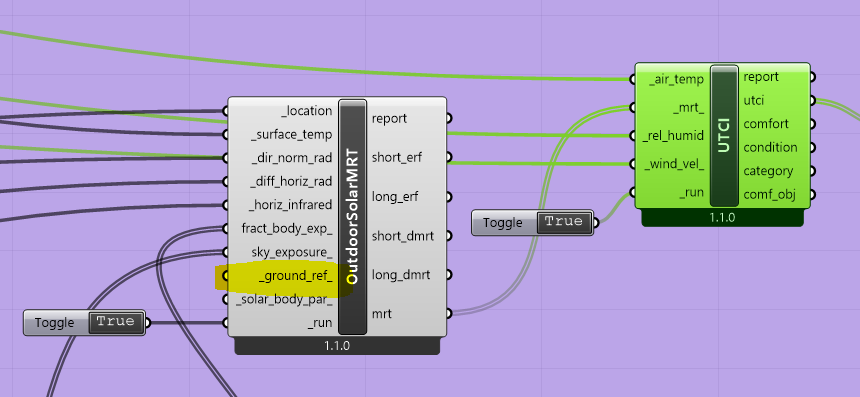Click the _solar_body_par_ input parameter

284,300
